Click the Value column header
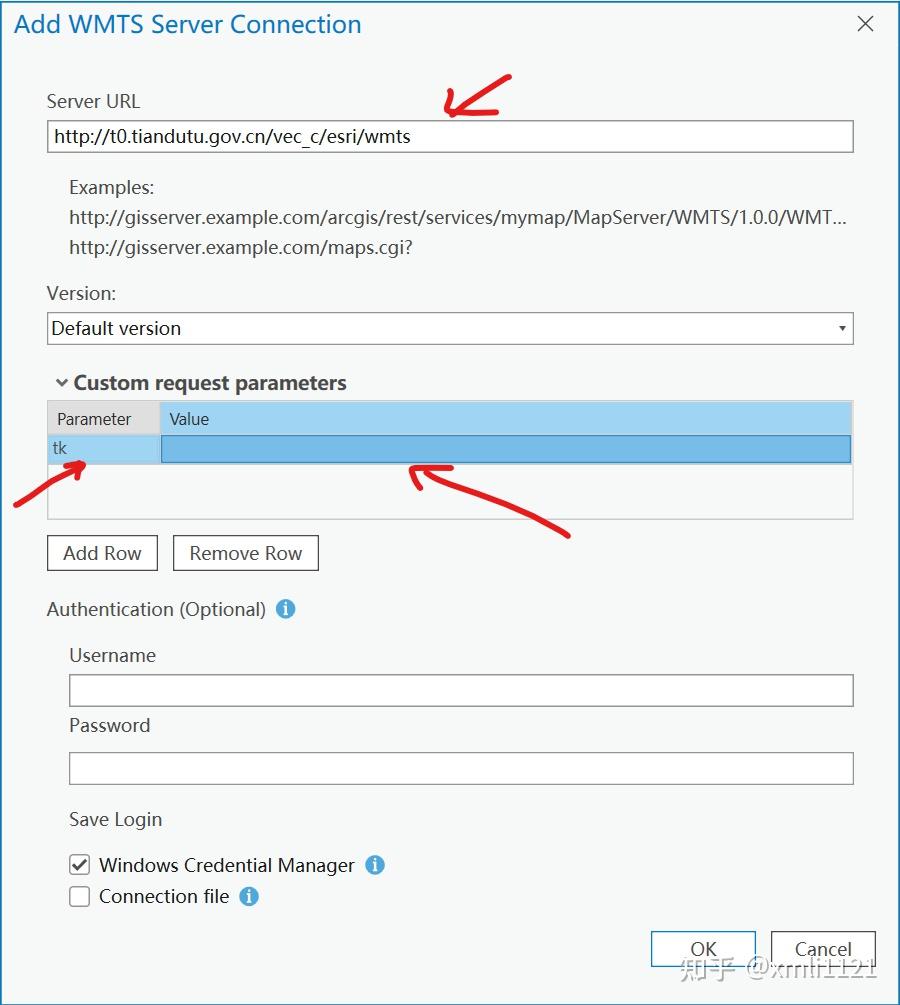 pos(506,419)
